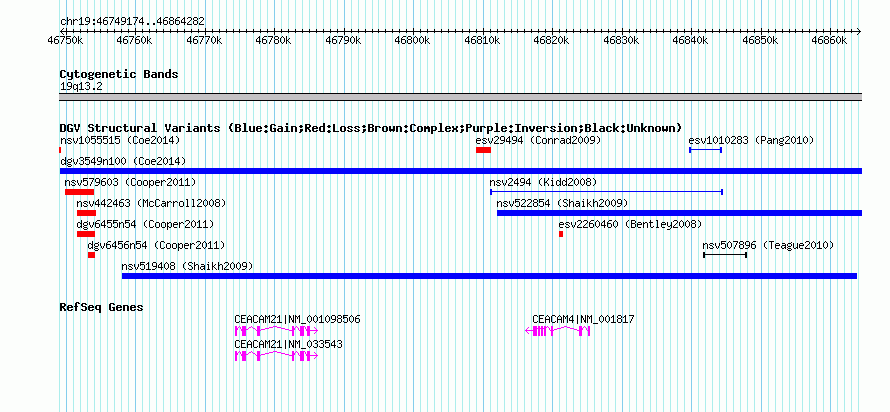The image size is (890, 412).
Task: Select the red dgv6455n54 loss bar
Action: pyautogui.click(x=86, y=234)
